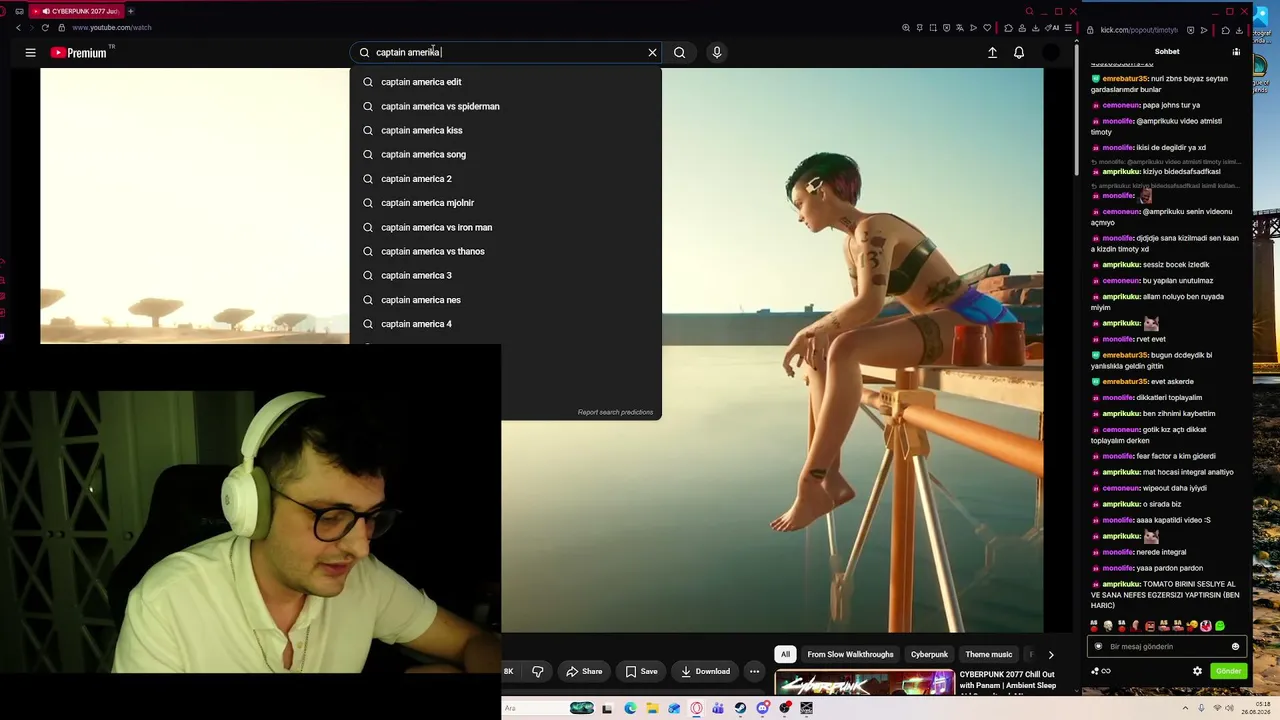Screen dimensions: 1280x720
Task: Take a snapshot with the capture icon
Action: pyautogui.click(x=933, y=28)
